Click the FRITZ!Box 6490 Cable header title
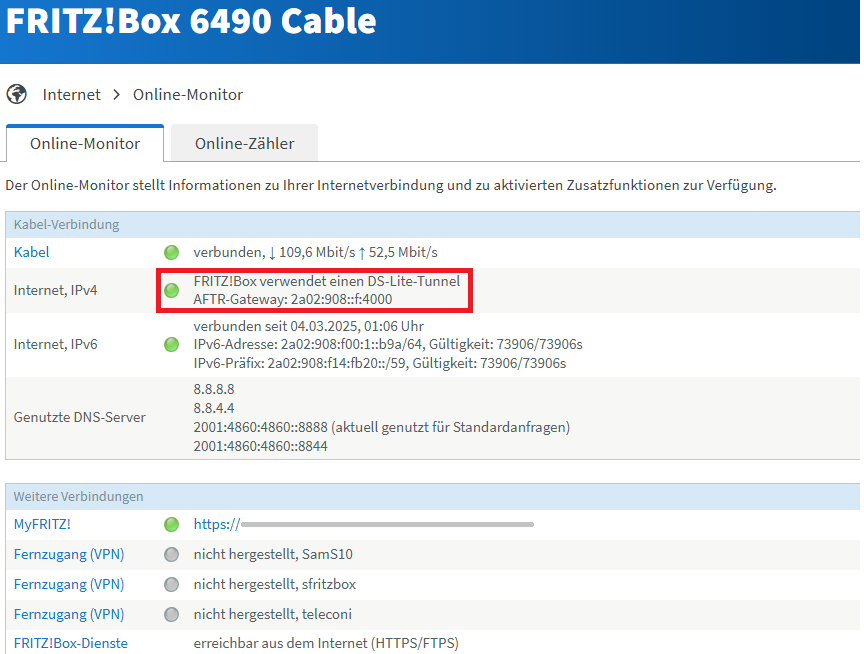 pyautogui.click(x=191, y=21)
